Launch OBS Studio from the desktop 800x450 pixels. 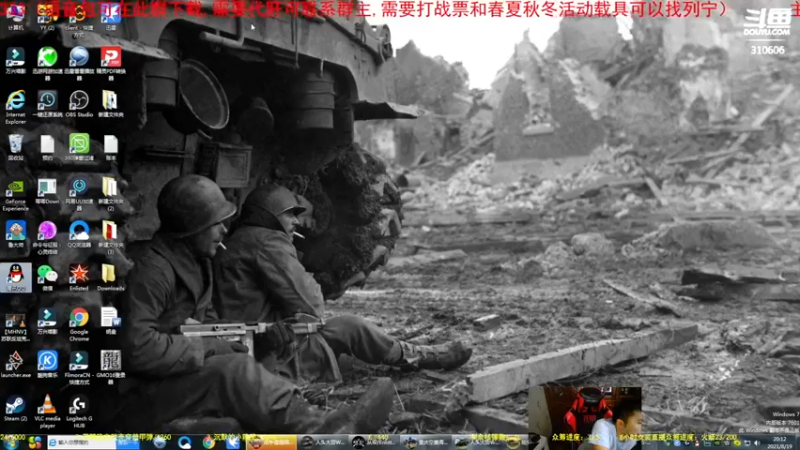pos(79,104)
